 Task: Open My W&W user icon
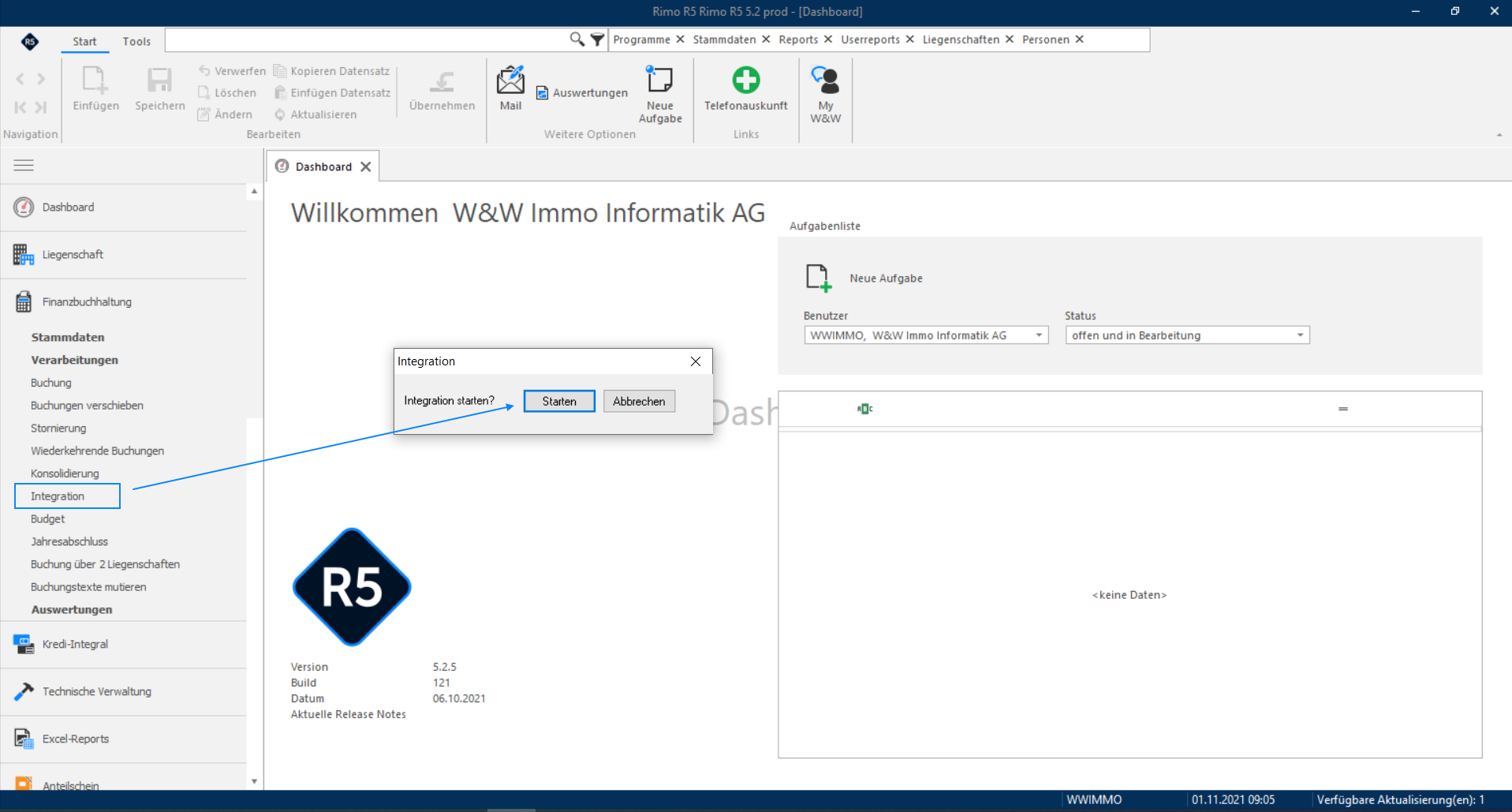point(826,80)
